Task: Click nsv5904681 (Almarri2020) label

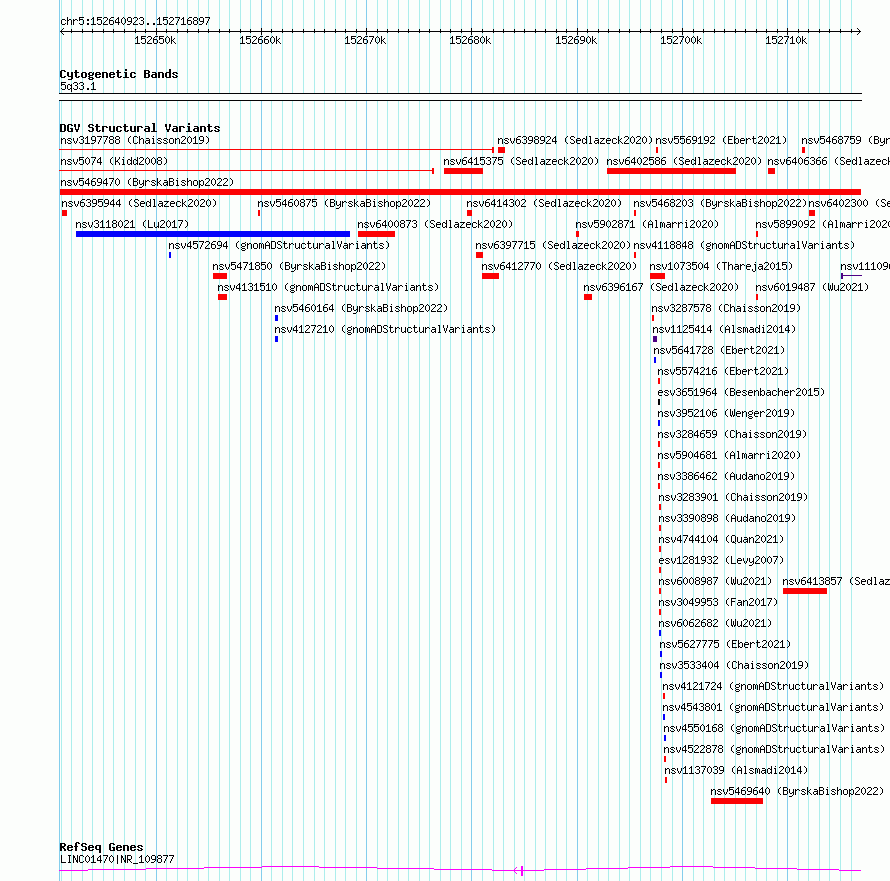Action: coord(729,455)
